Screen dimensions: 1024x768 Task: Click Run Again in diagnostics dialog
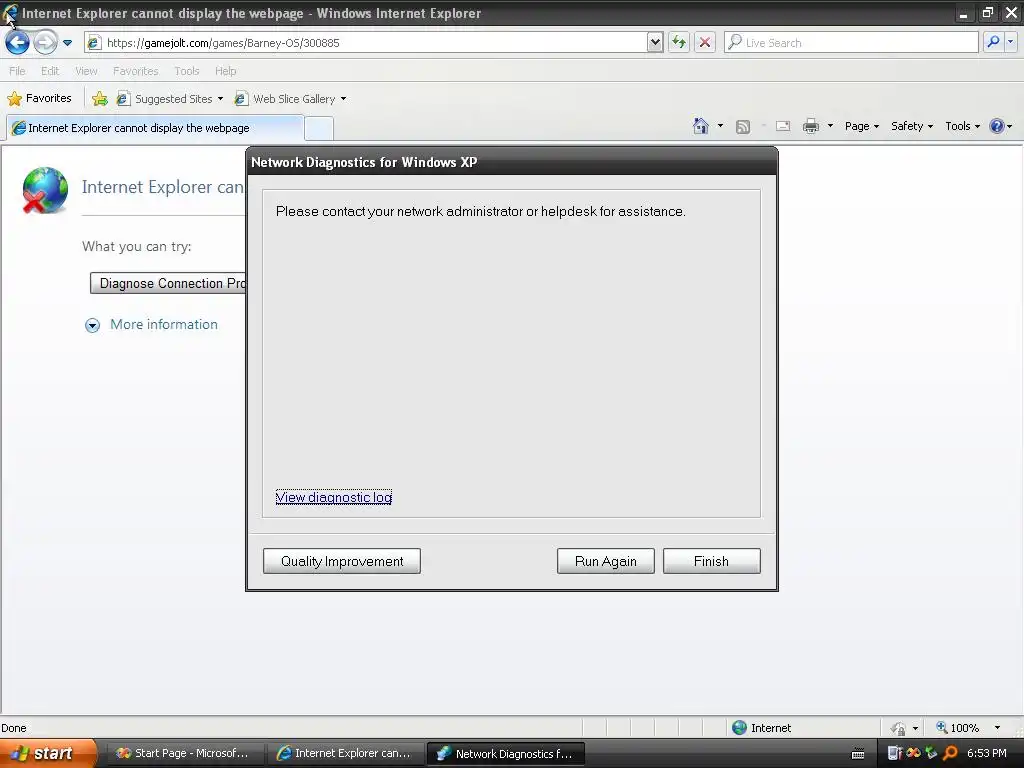pos(605,561)
